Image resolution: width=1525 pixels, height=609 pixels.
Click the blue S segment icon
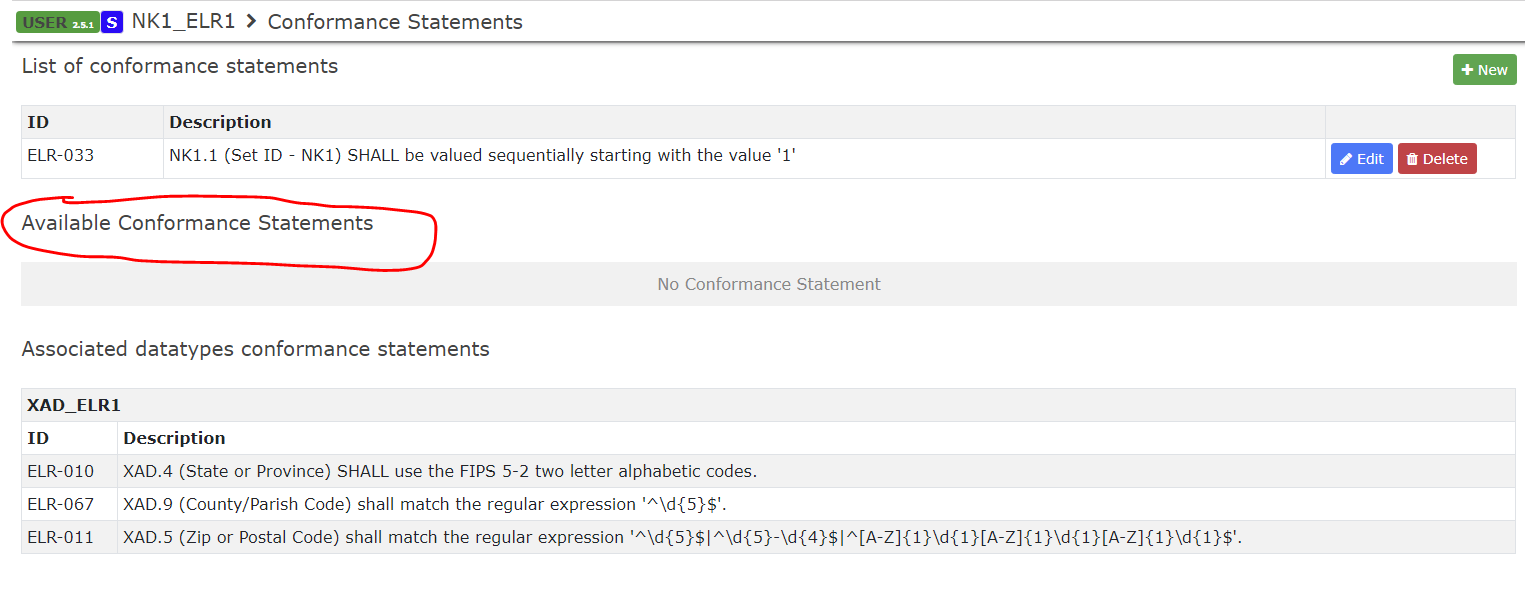click(x=111, y=21)
